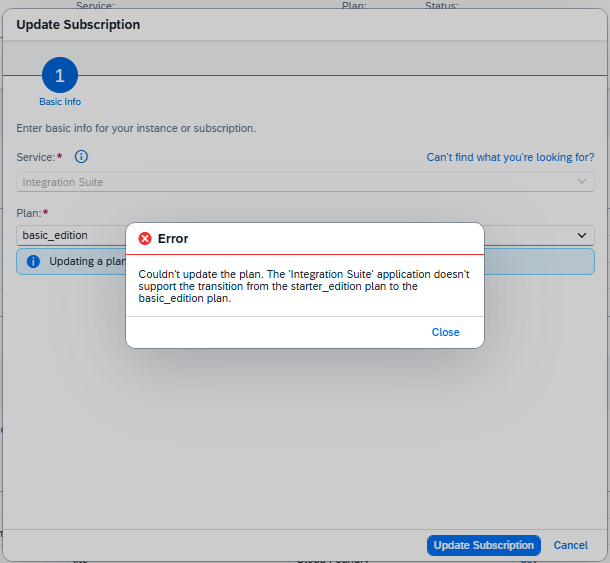Open the Service info tooltip icon
This screenshot has height=563, width=610.
coord(81,157)
